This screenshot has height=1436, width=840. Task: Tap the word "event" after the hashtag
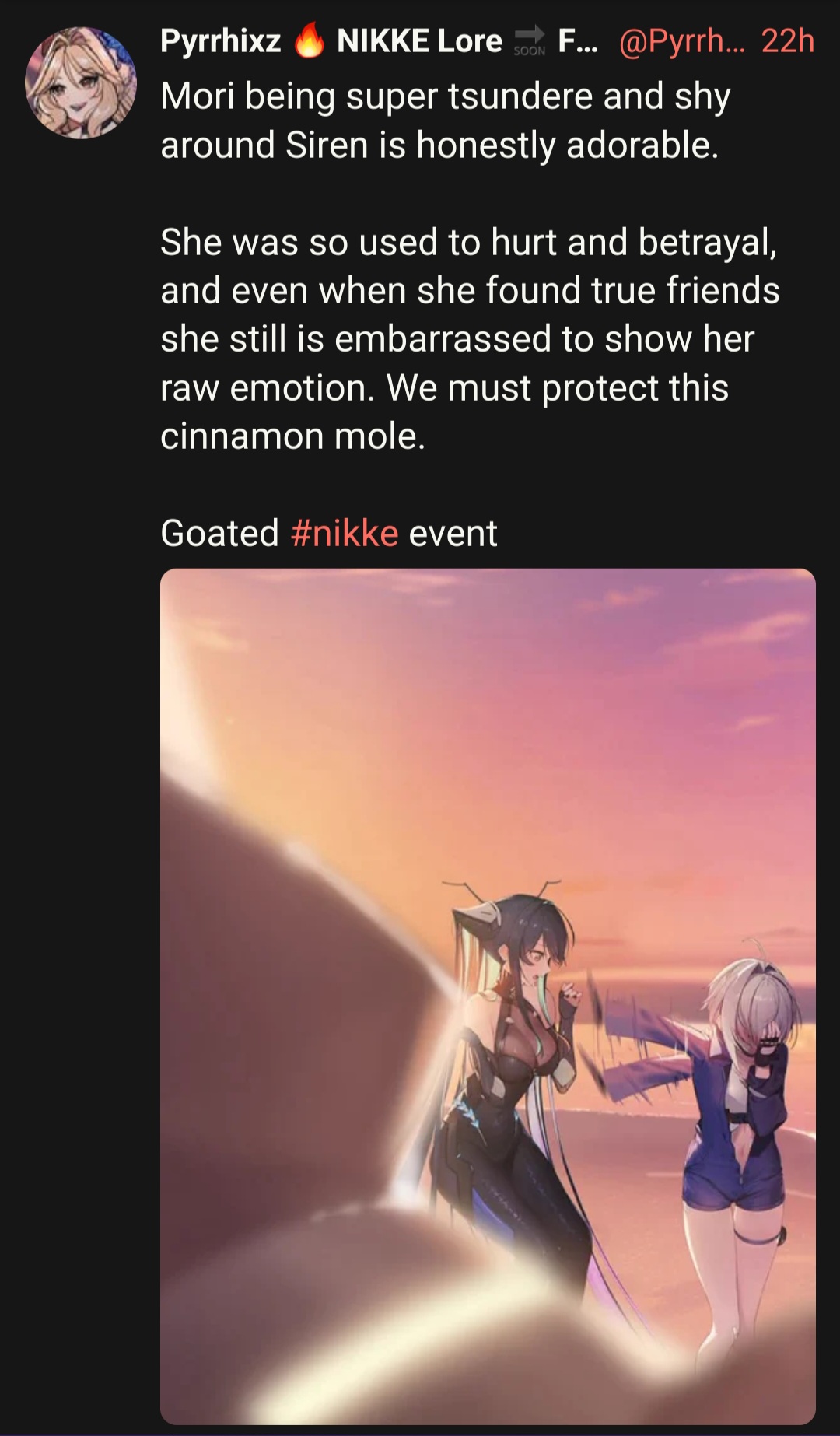[x=453, y=534]
